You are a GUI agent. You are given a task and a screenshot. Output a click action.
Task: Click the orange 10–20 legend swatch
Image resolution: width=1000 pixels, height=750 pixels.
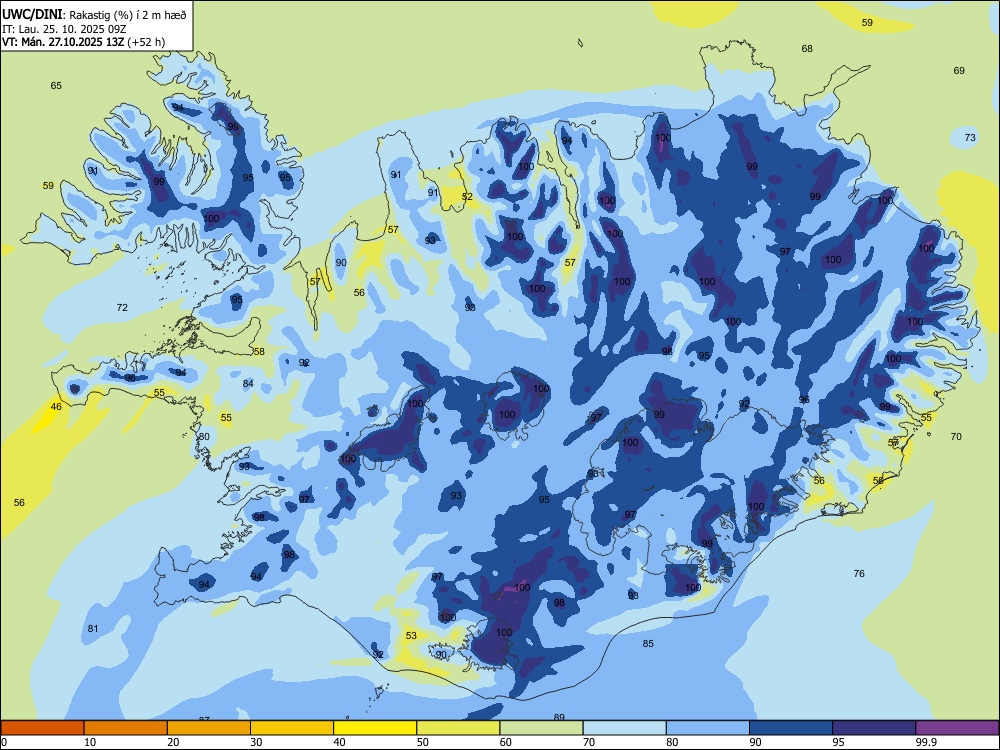[x=126, y=728]
